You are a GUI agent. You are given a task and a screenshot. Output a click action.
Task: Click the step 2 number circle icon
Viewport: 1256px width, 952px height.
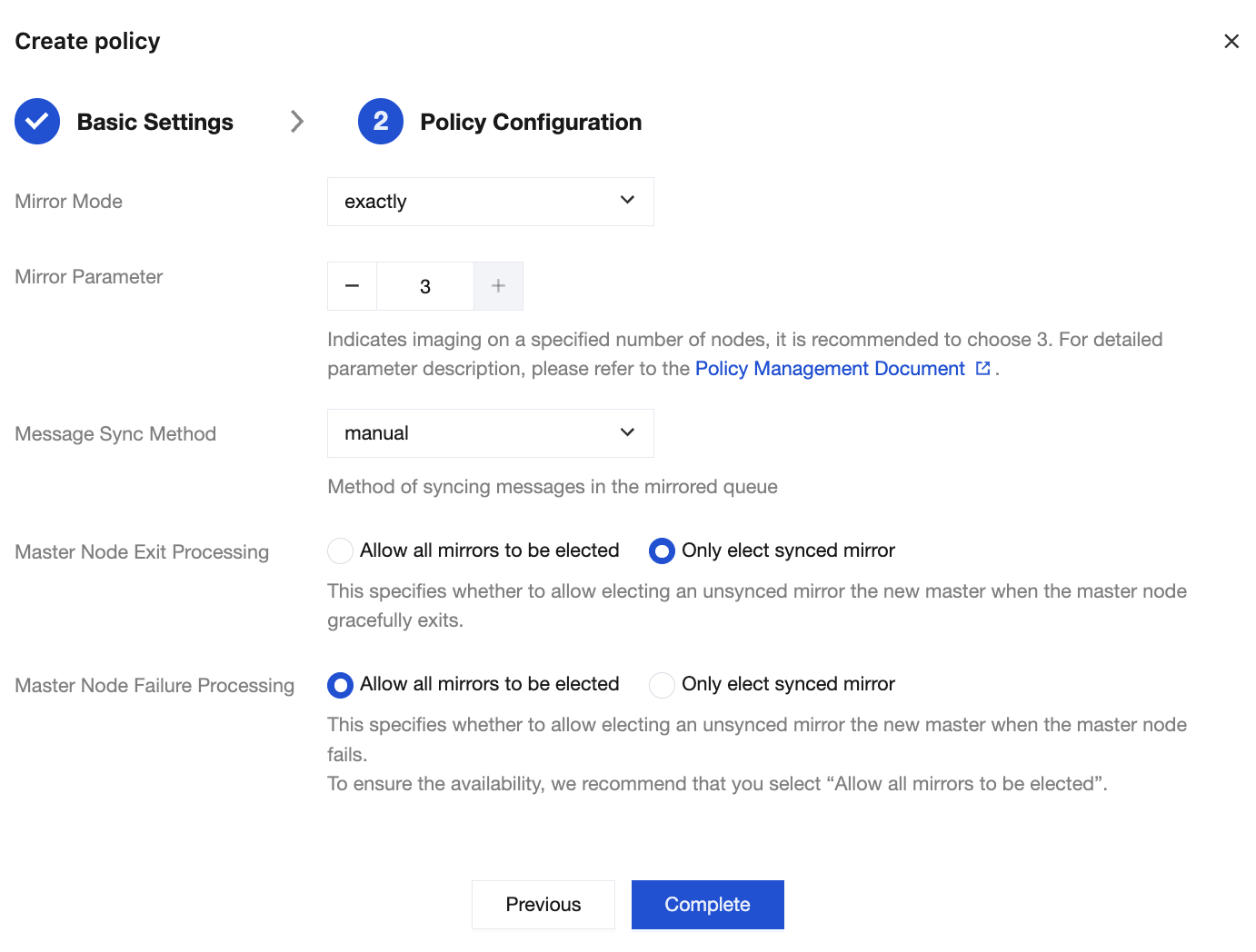(x=381, y=122)
